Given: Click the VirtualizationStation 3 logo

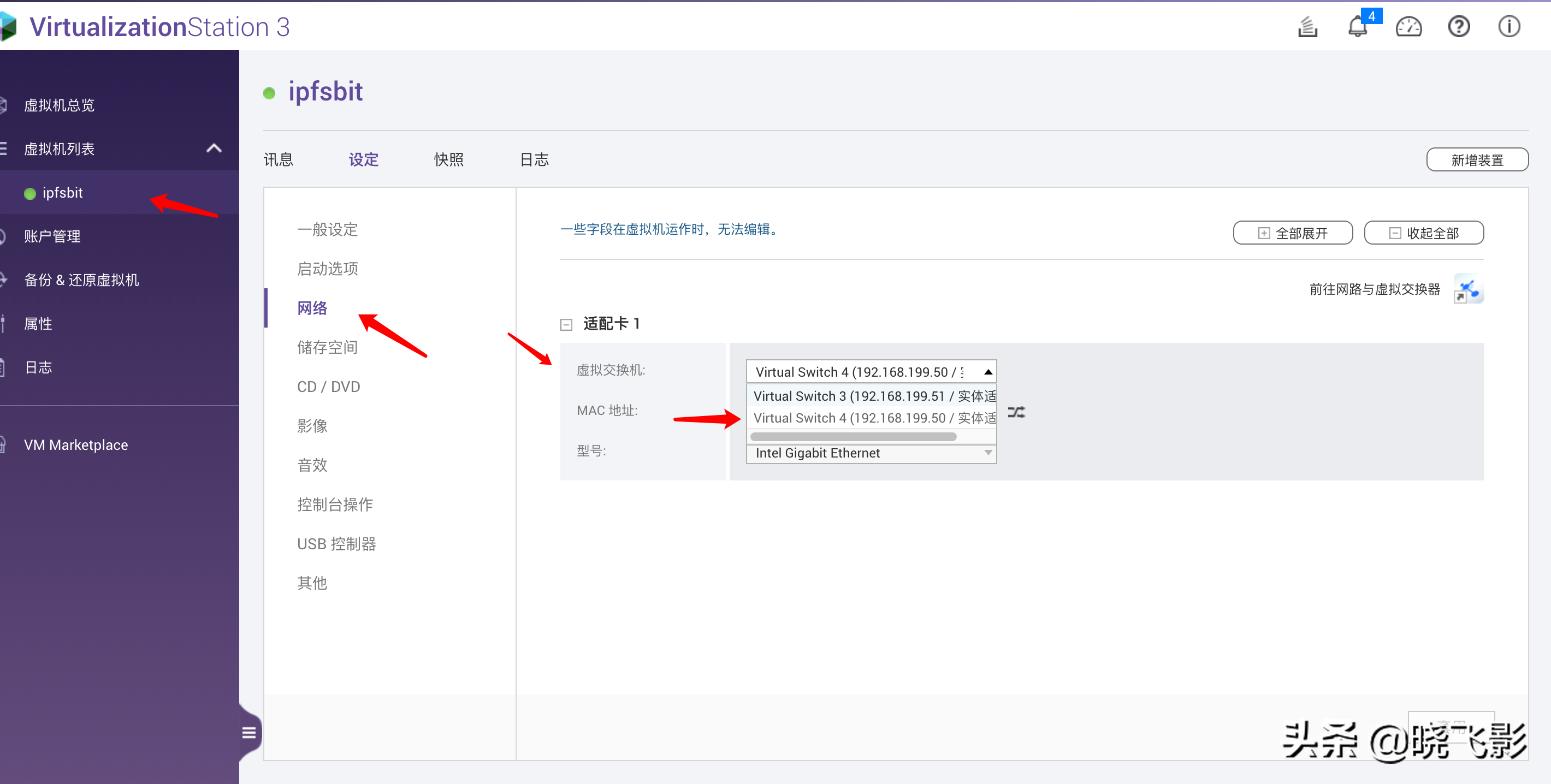Looking at the screenshot, I should [x=145, y=27].
